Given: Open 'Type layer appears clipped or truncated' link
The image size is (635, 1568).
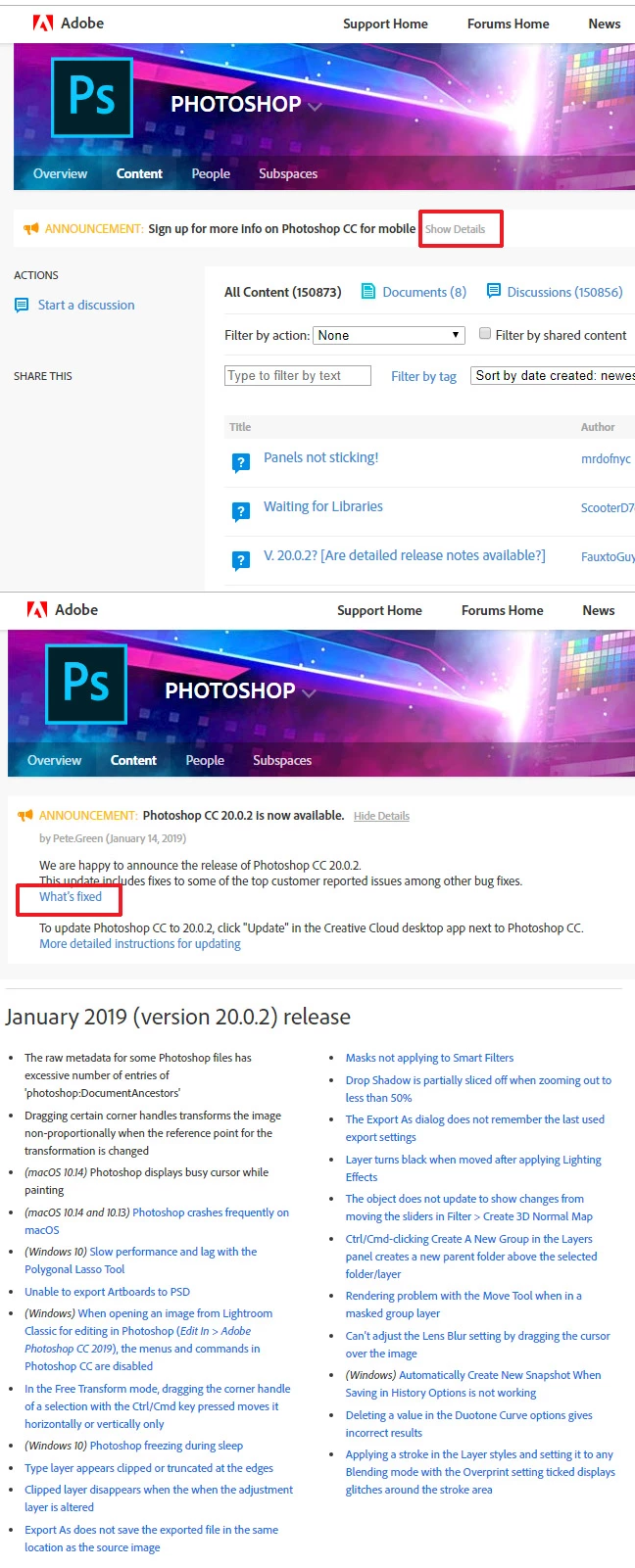Looking at the screenshot, I should (x=149, y=1468).
